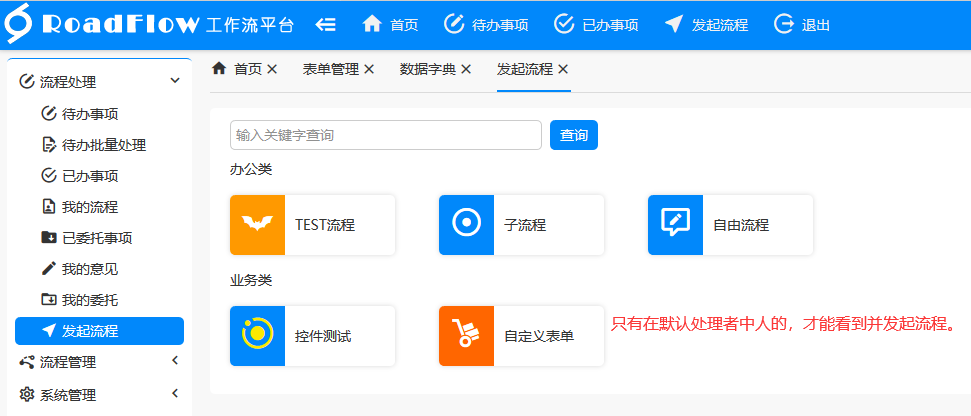
Task: Click the 我的意见 pencil icon
Action: 48,269
